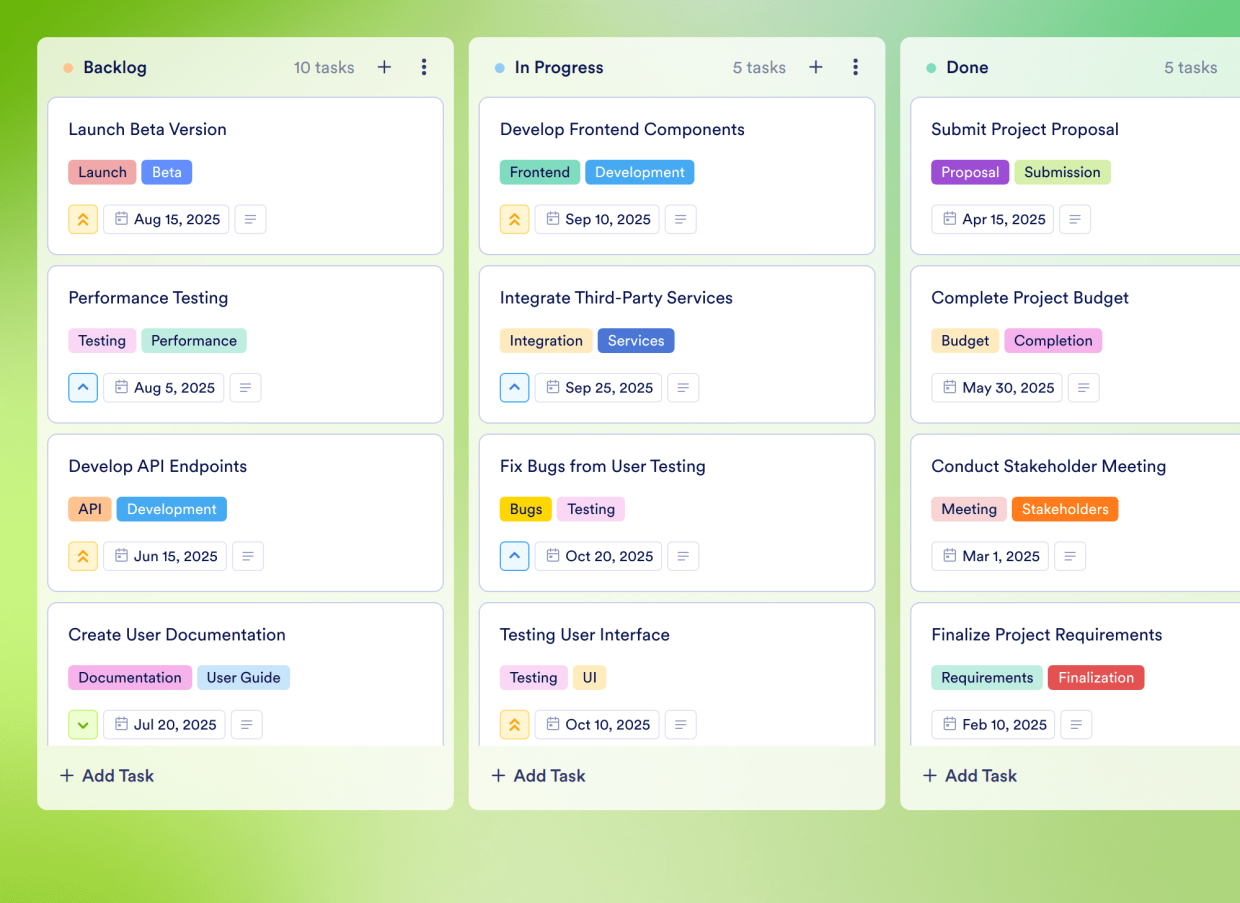Click the plus icon in the In Progress header
The height and width of the screenshot is (903, 1240).
[x=815, y=67]
